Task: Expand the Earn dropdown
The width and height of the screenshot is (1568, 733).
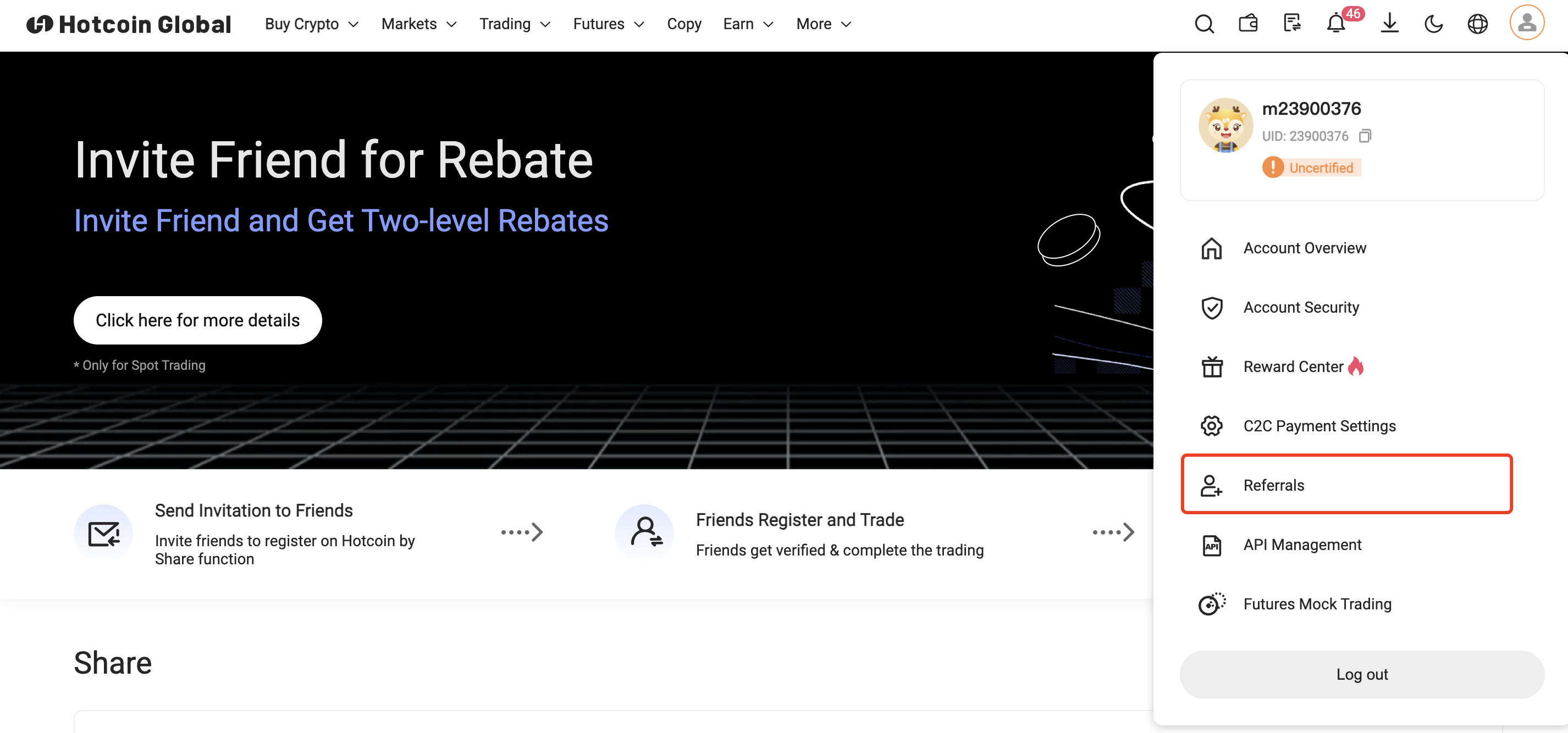Action: pos(748,24)
